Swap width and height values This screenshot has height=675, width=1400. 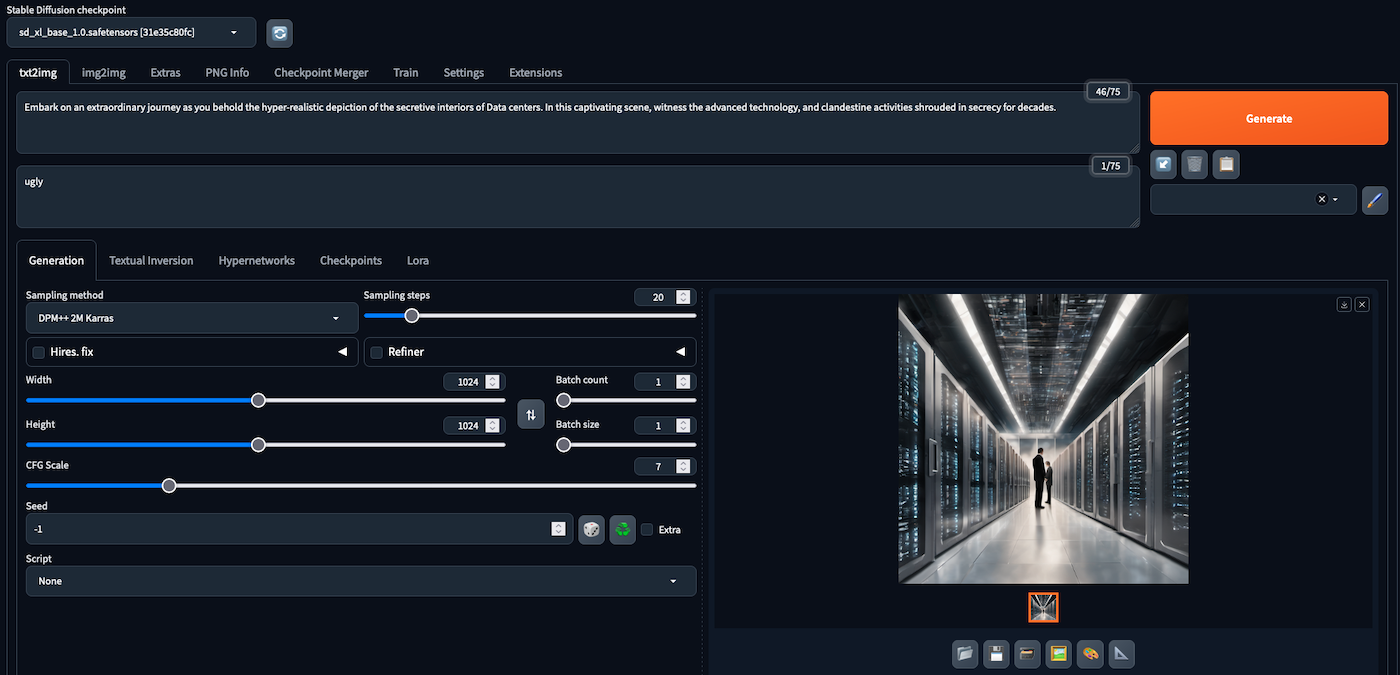click(531, 413)
